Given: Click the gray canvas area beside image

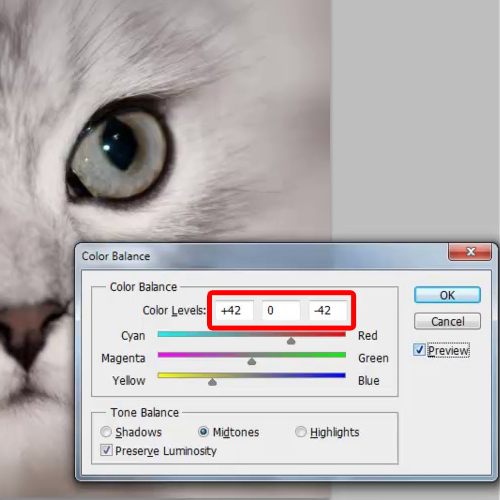Looking at the screenshot, I should [x=415, y=120].
